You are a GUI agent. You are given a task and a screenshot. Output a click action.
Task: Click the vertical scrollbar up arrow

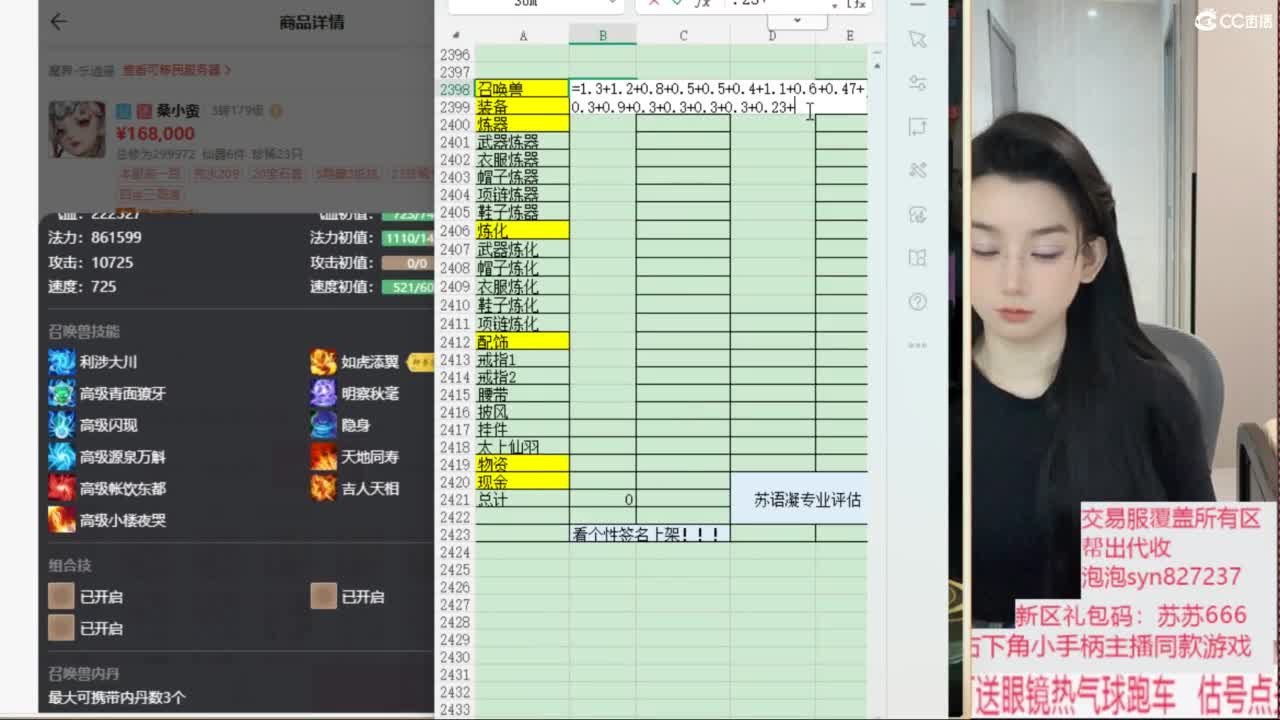point(877,64)
